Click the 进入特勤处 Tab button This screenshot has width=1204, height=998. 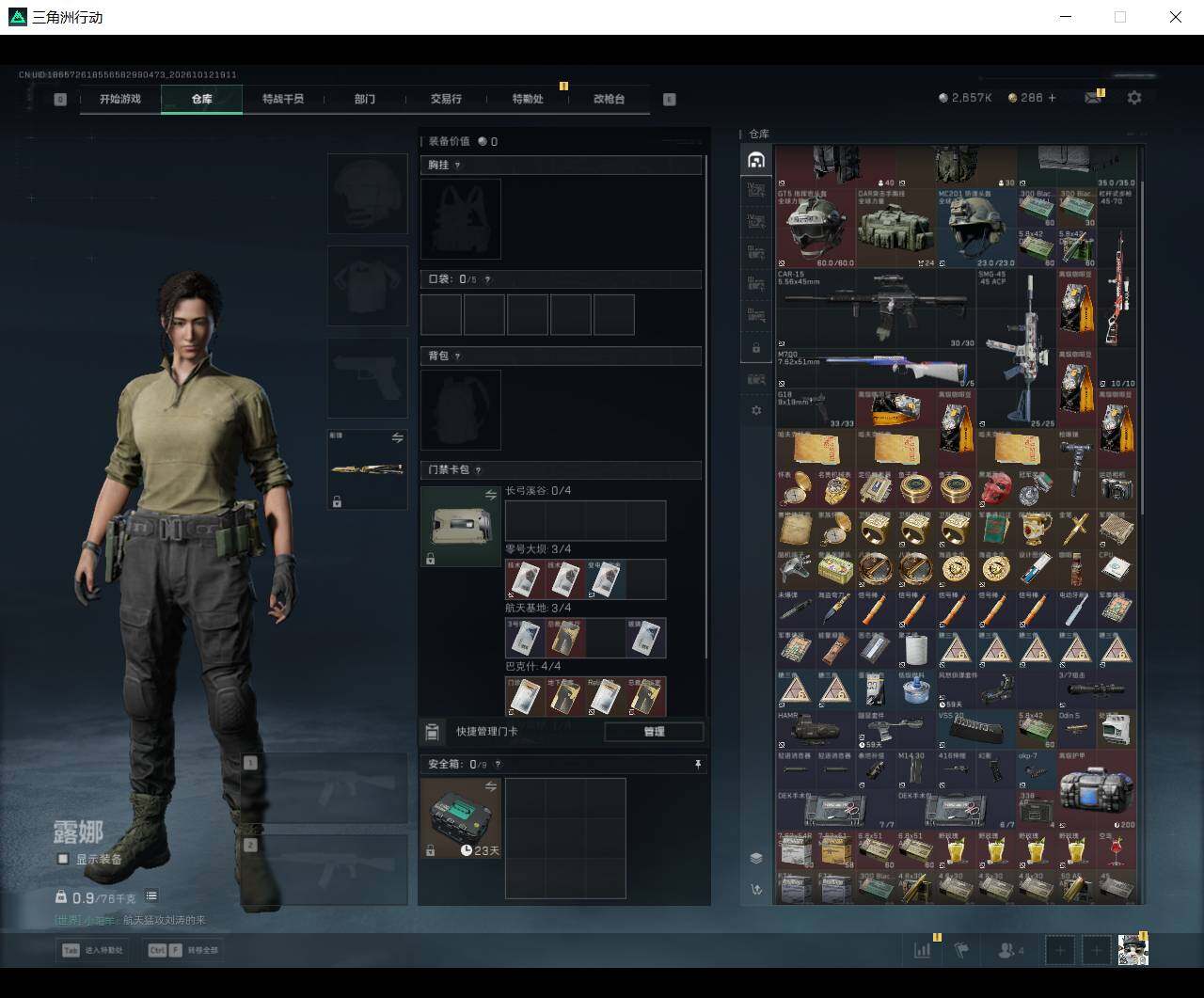point(92,950)
